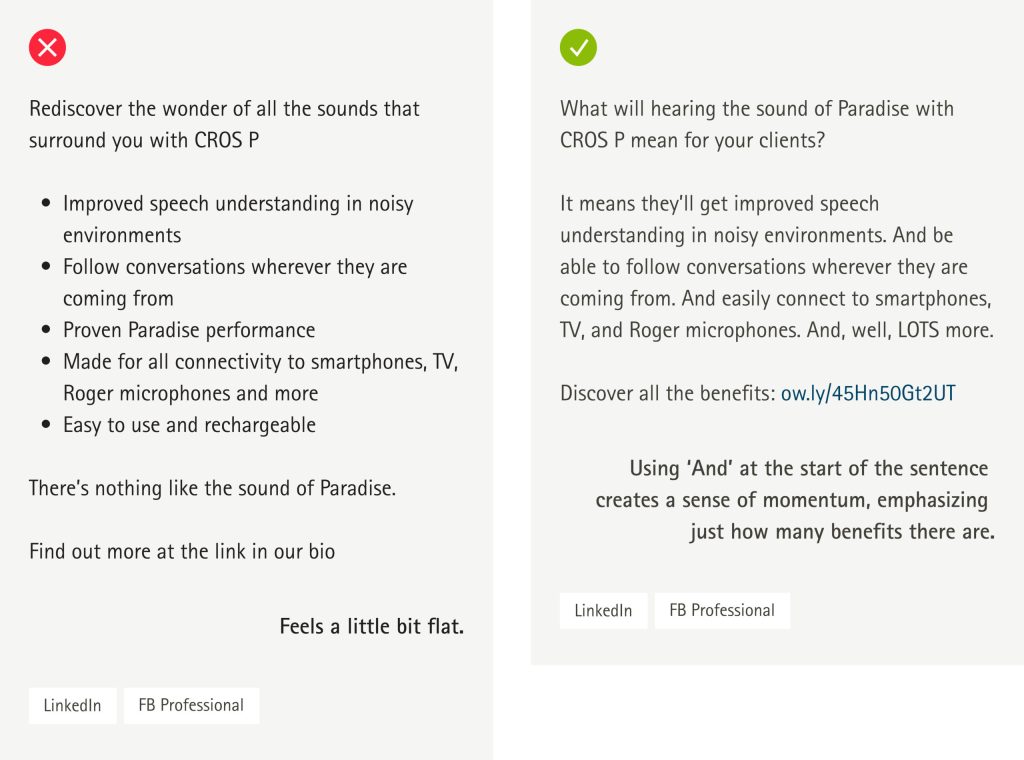Click 'Find out more at the link' text

[182, 551]
